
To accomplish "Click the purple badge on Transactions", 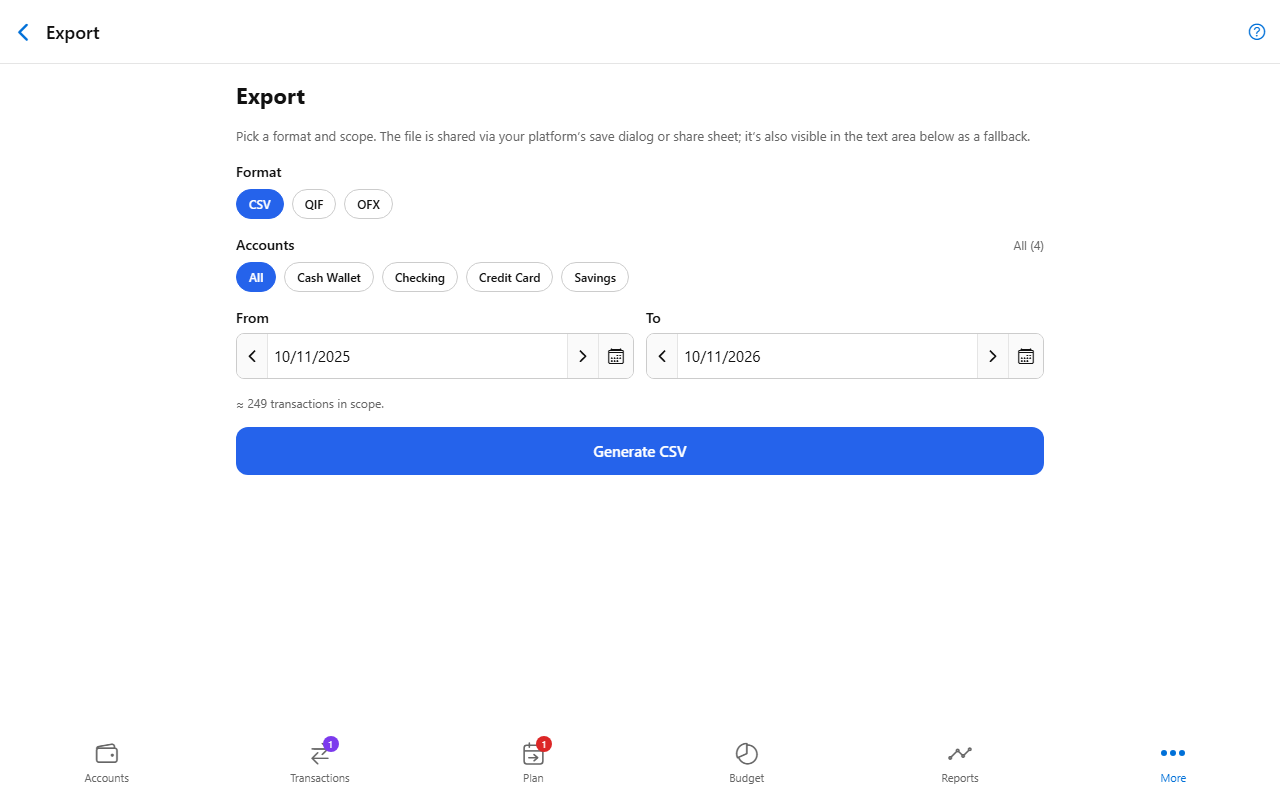I will tap(331, 744).
